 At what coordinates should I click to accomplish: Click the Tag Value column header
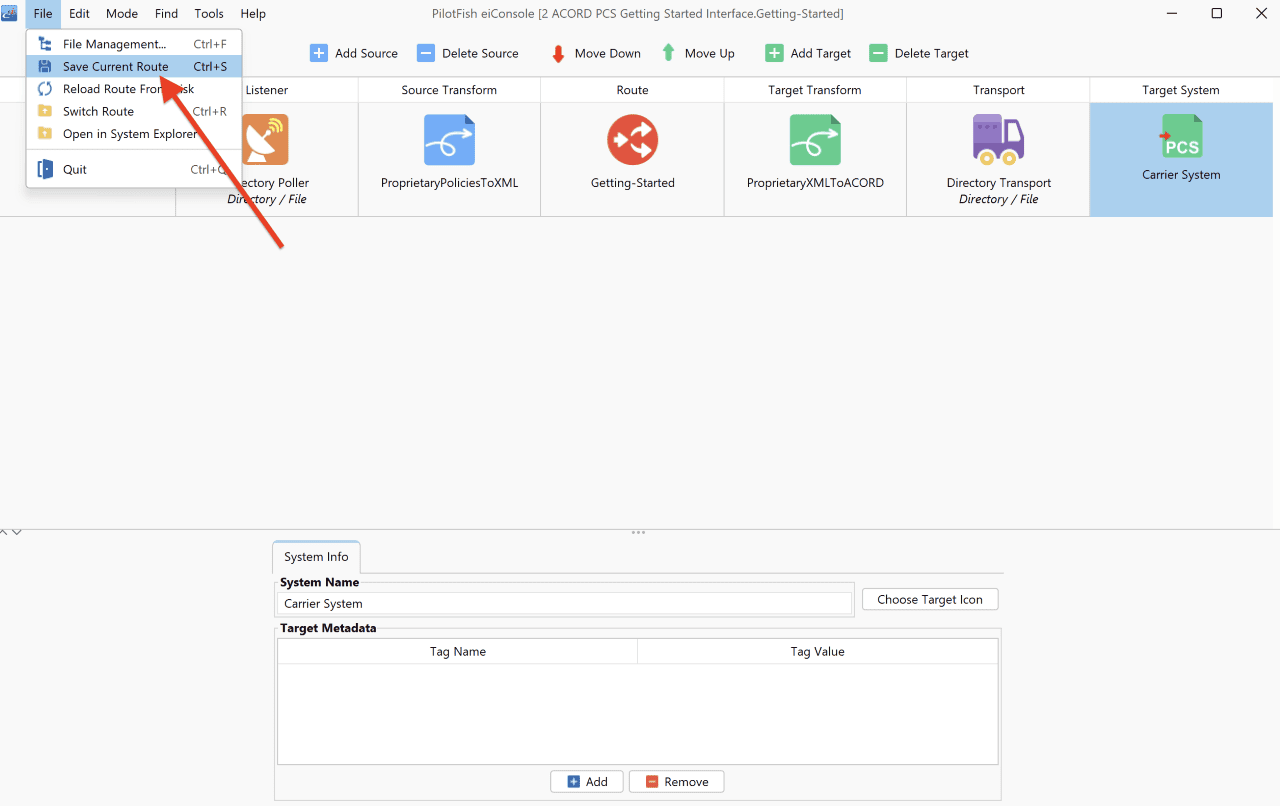point(818,651)
